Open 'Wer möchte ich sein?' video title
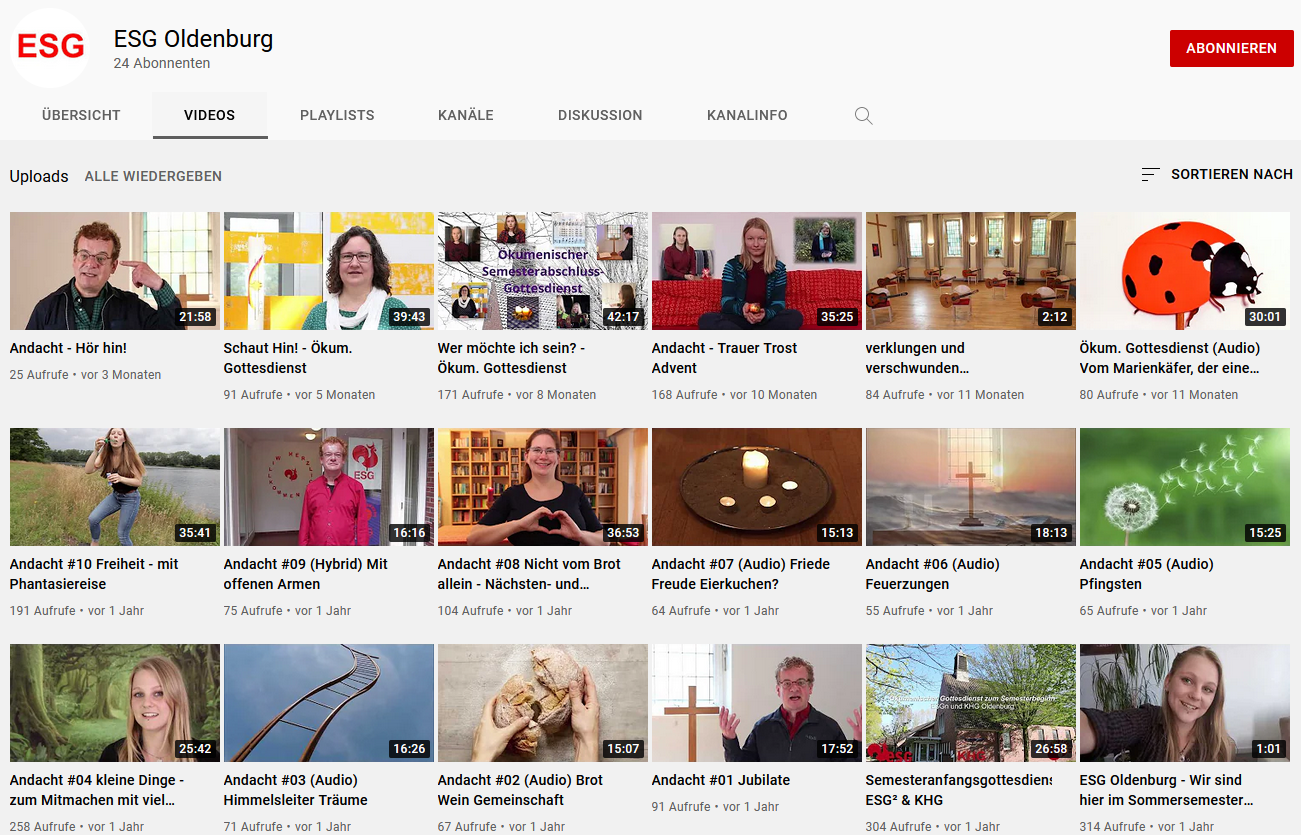 tap(511, 358)
